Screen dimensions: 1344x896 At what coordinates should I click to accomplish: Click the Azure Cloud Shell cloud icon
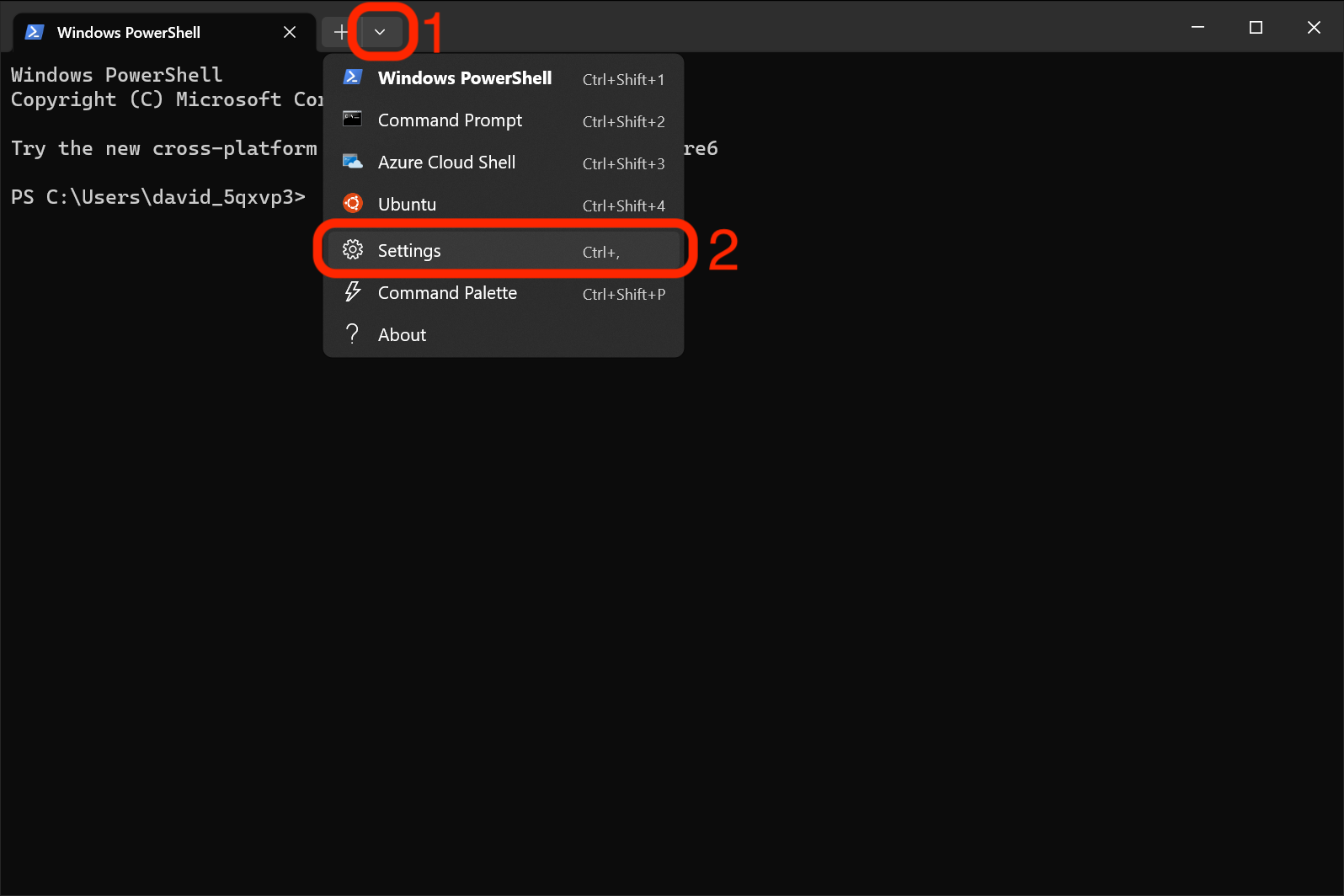[352, 162]
